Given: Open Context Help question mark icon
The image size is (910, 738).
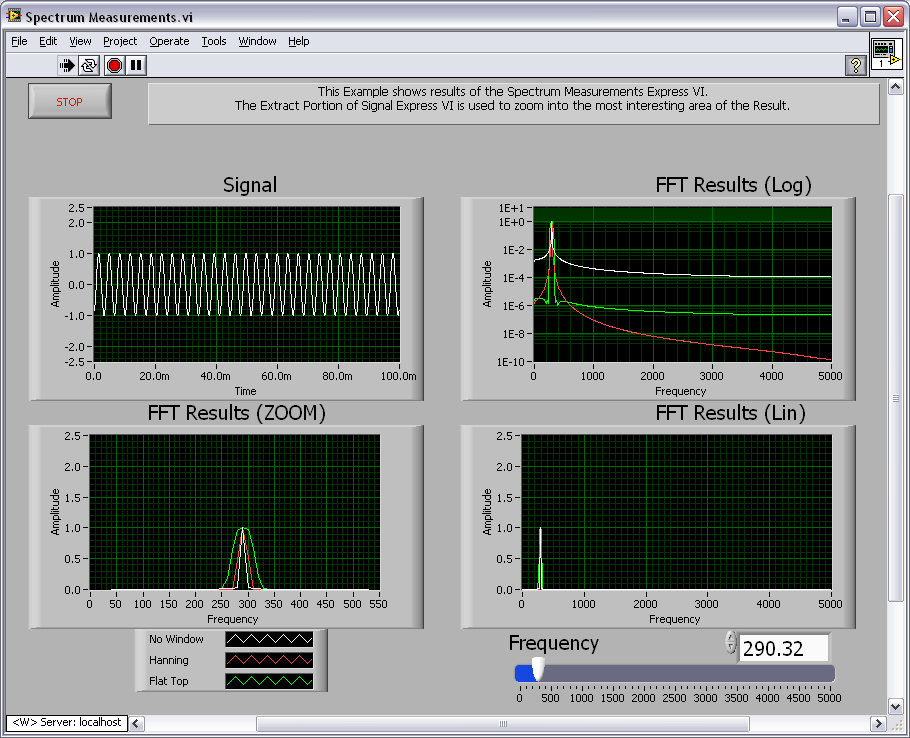Looking at the screenshot, I should pyautogui.click(x=855, y=65).
